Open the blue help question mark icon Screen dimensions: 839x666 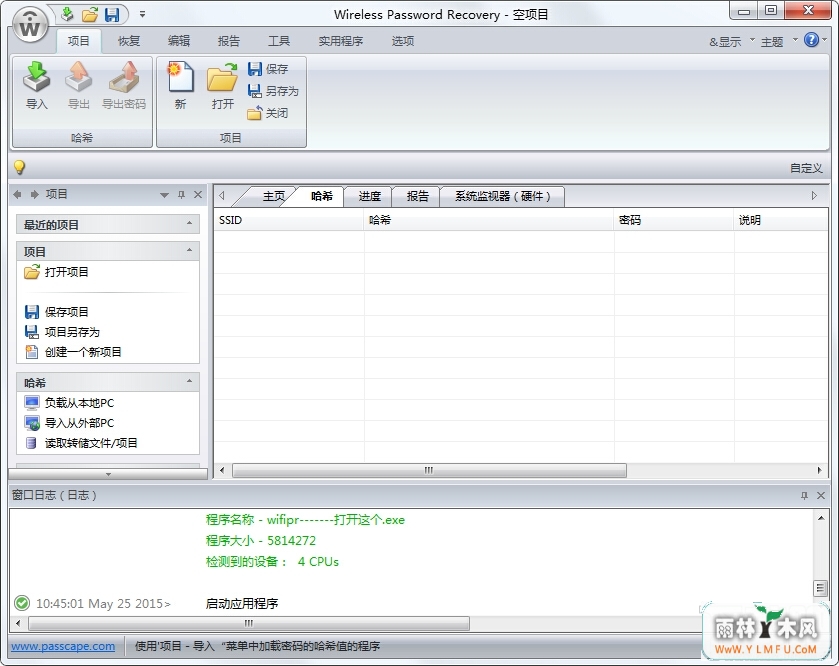point(811,40)
